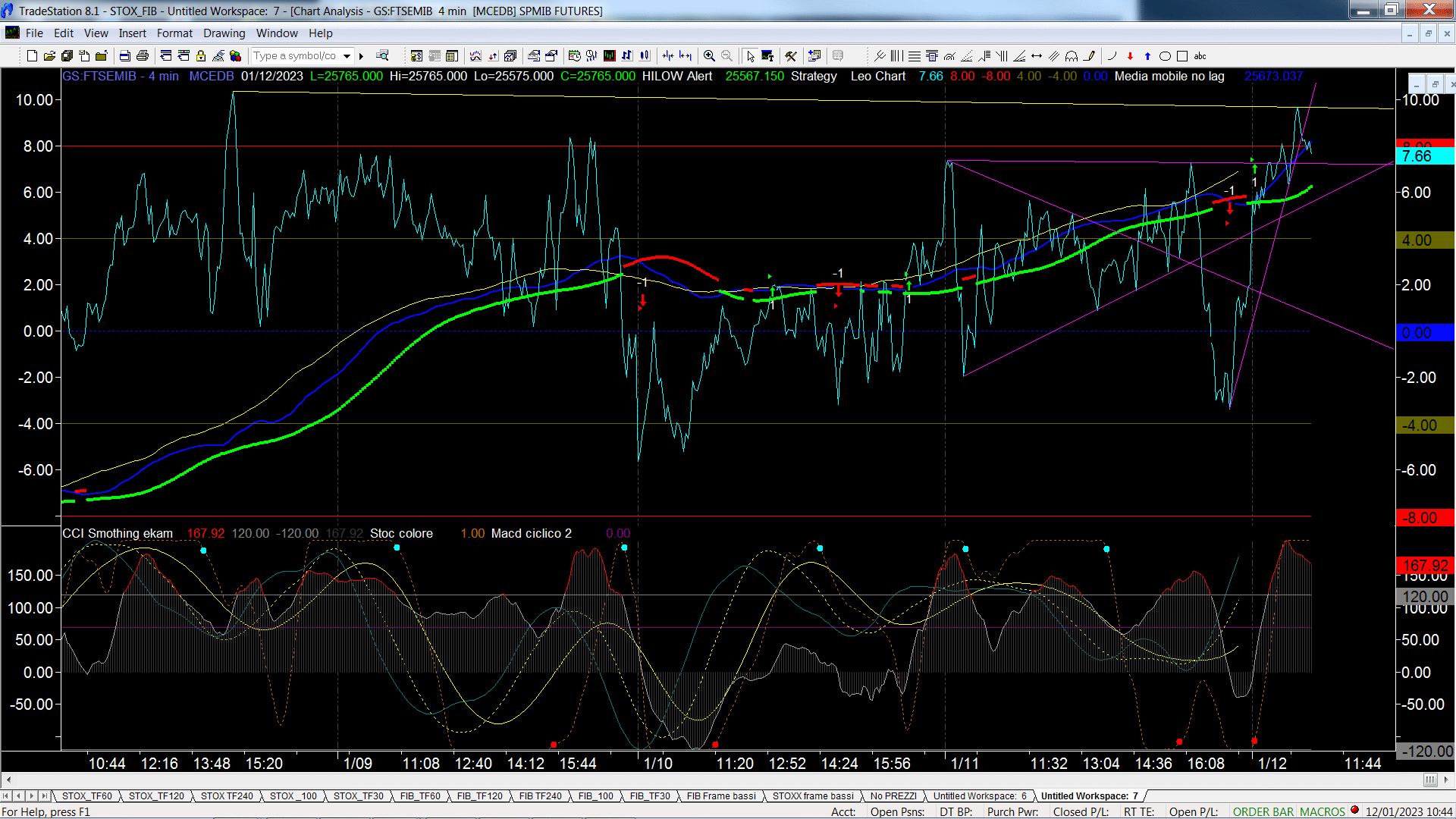
Task: Select the pointer arrow tool
Action: click(x=750, y=56)
